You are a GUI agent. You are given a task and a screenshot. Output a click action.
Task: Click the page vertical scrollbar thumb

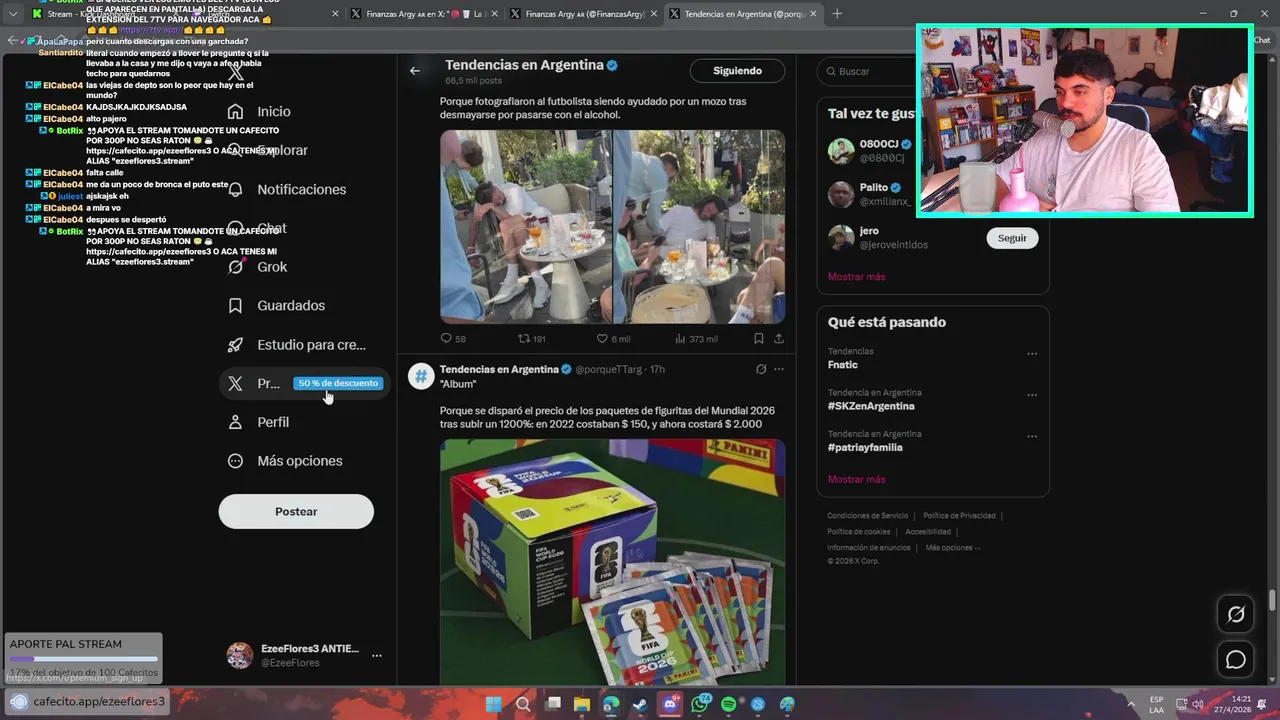click(1273, 600)
